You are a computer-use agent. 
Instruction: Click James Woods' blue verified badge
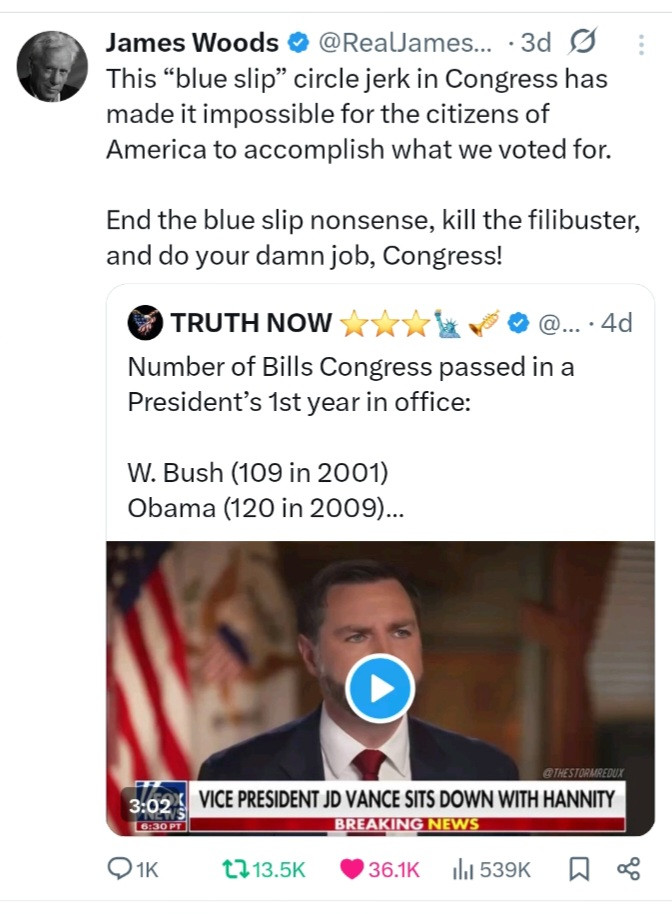(x=297, y=43)
